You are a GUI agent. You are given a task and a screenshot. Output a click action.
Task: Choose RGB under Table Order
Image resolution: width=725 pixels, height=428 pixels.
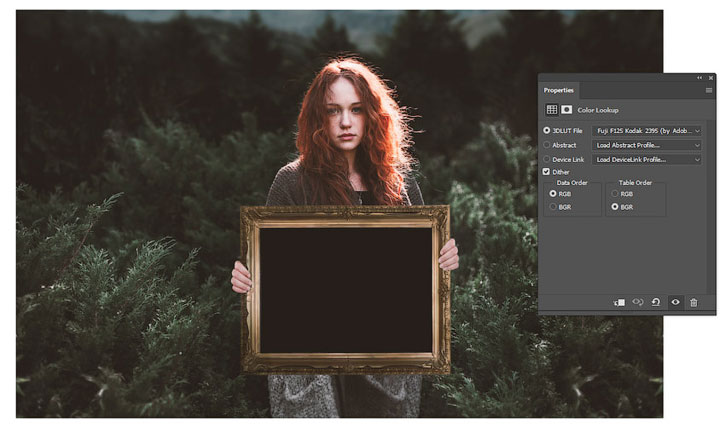click(615, 194)
